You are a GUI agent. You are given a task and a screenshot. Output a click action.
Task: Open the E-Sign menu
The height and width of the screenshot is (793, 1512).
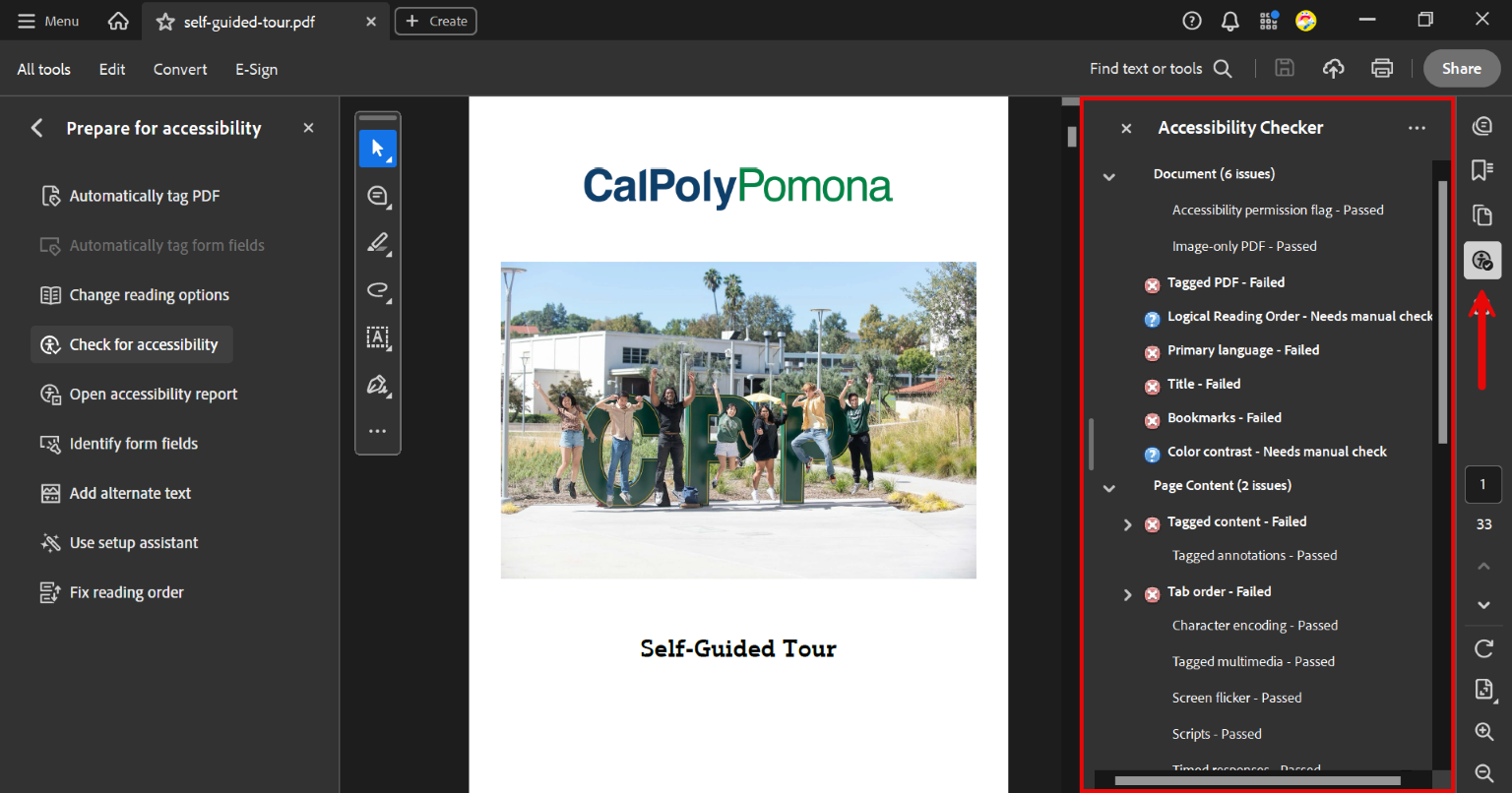(256, 69)
